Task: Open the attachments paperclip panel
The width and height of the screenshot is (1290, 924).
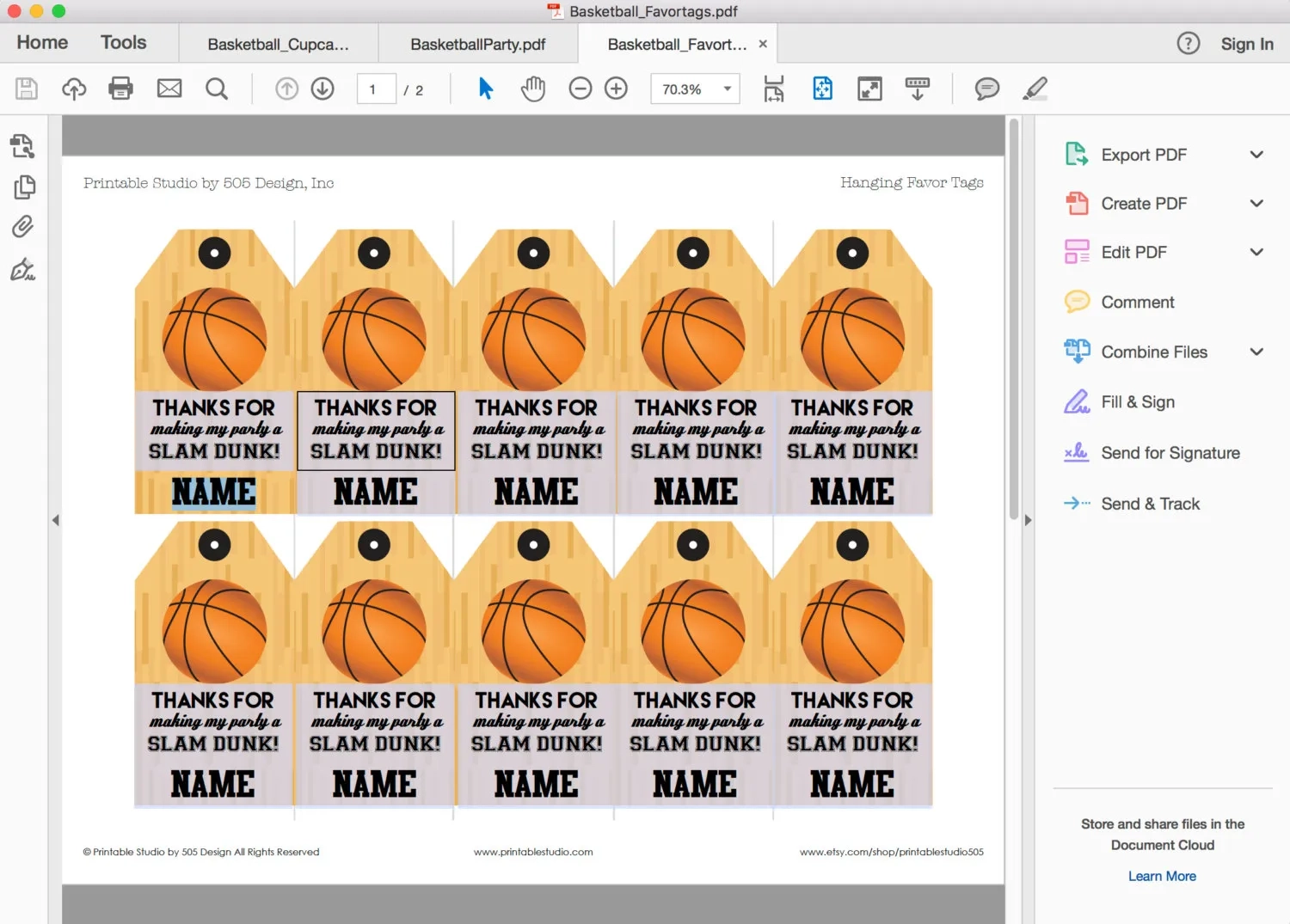Action: 22,226
